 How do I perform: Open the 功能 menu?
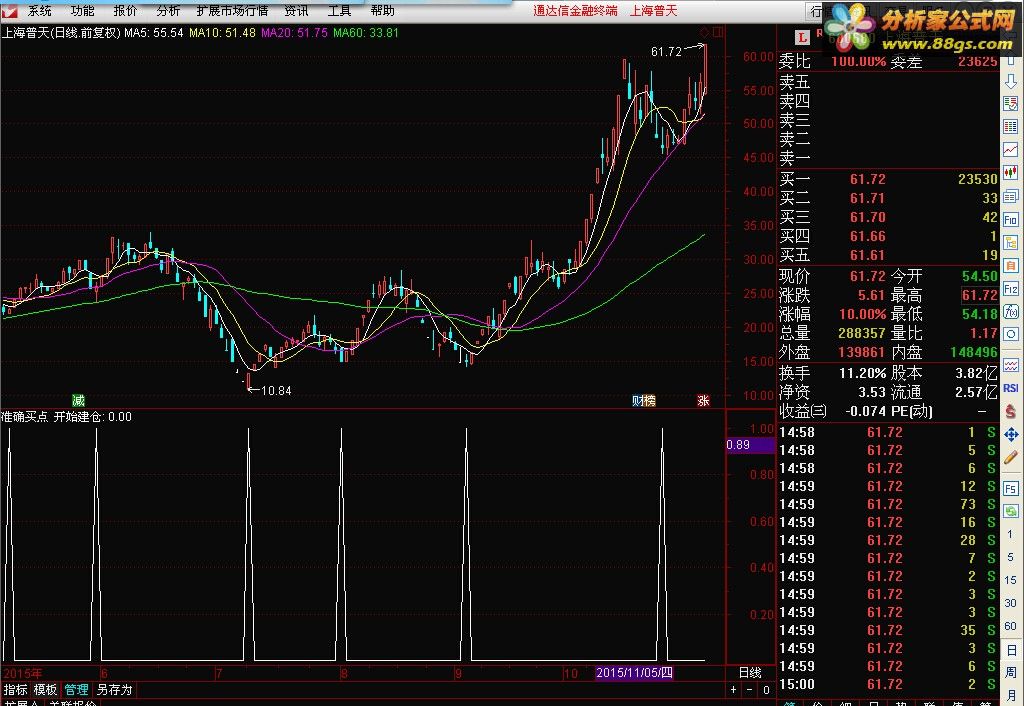pyautogui.click(x=82, y=11)
